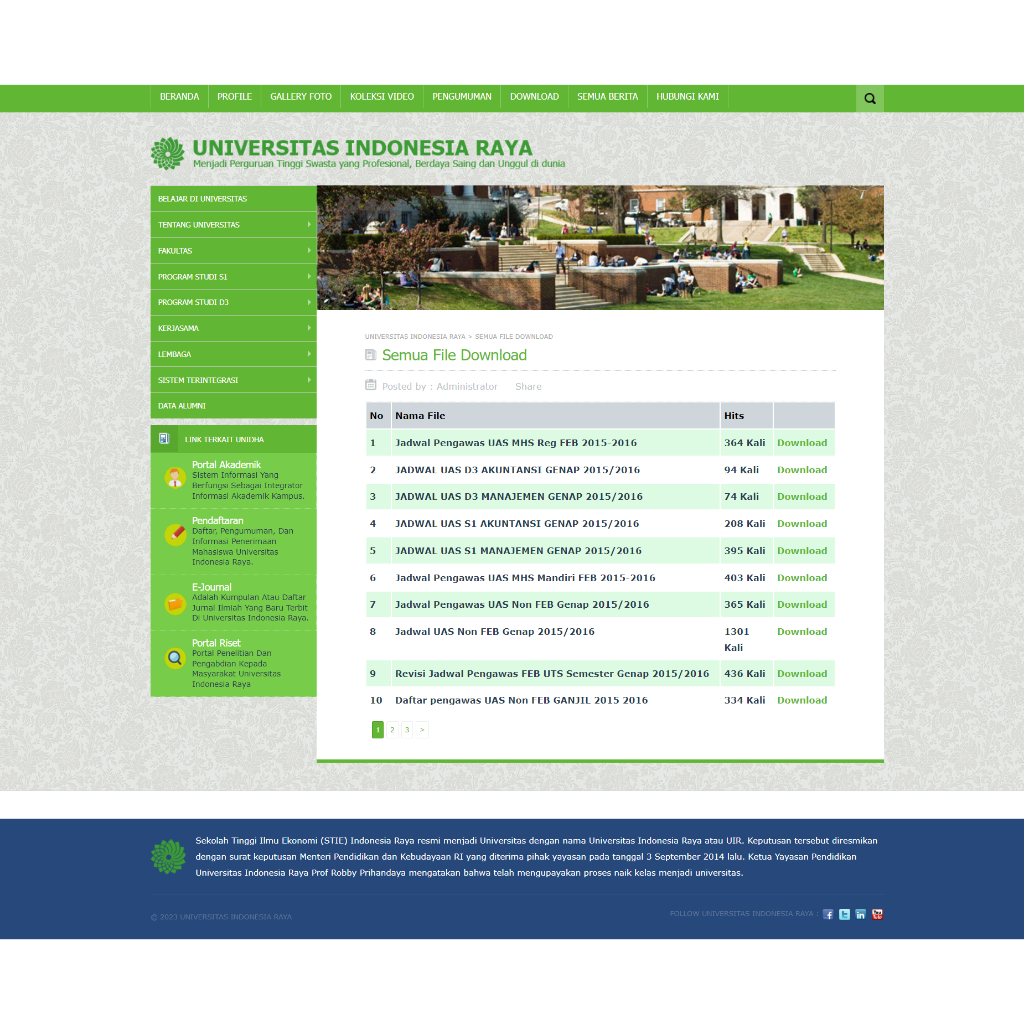Click the document icon beside Semua File Download
Image resolution: width=1024 pixels, height=1024 pixels.
370,355
